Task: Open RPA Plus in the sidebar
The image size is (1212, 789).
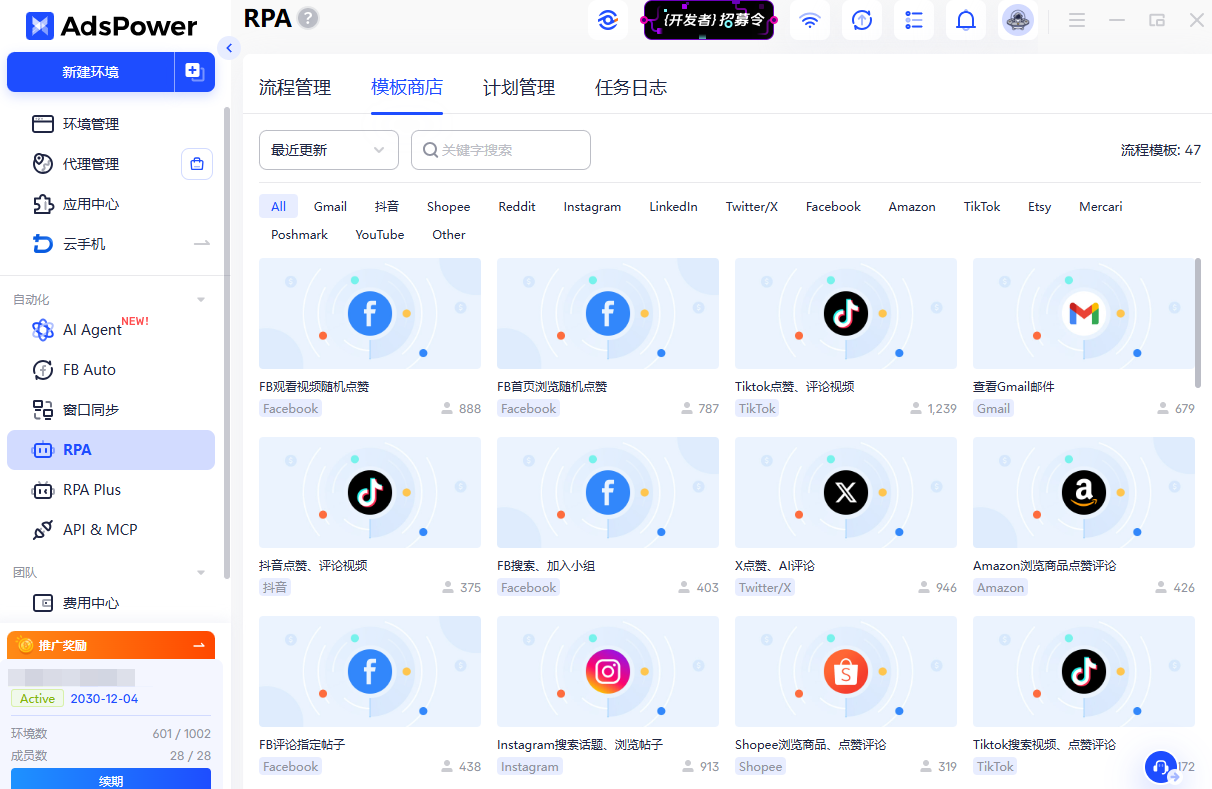Action: tap(111, 490)
